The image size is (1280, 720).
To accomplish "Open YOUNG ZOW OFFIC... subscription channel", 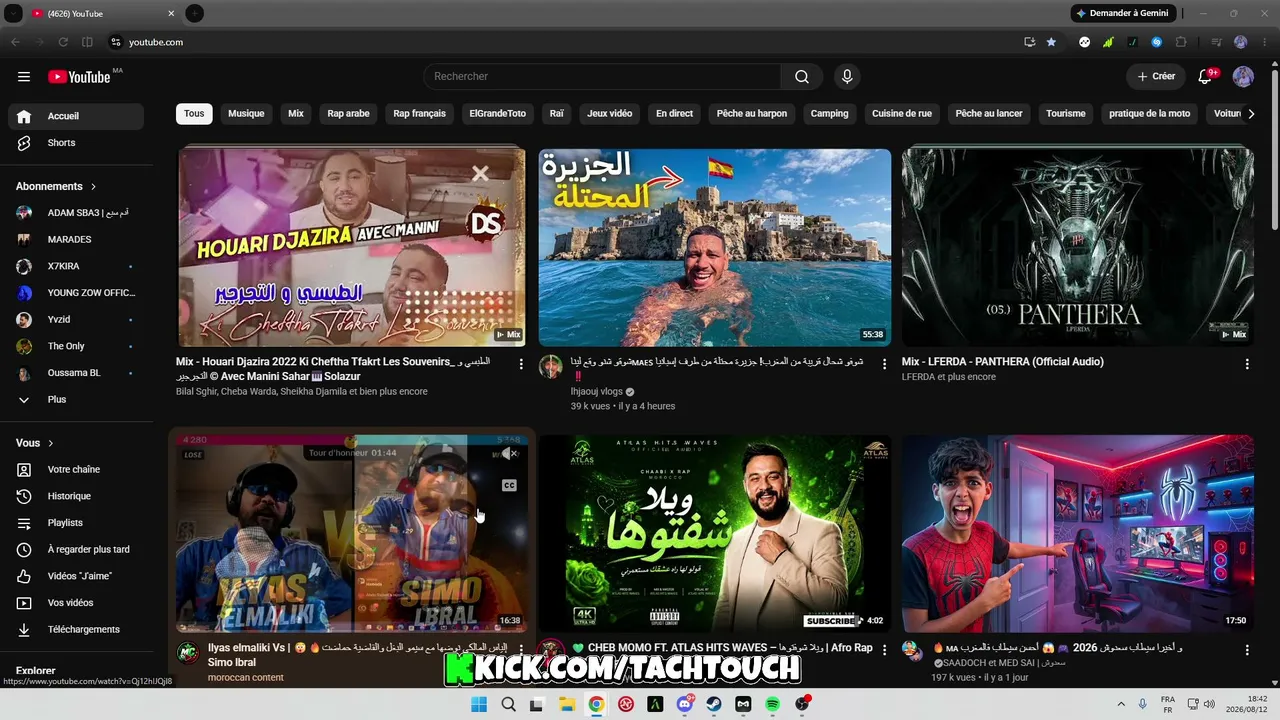I will click(76, 293).
